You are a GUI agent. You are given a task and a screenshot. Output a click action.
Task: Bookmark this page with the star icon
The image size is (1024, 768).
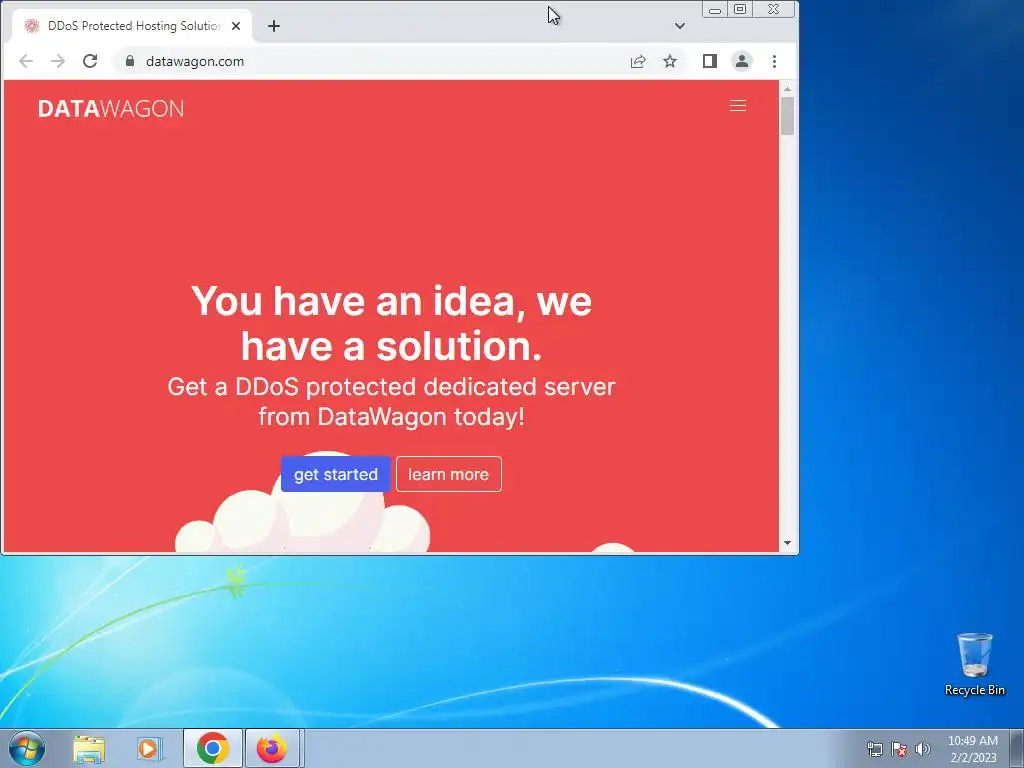coord(670,61)
